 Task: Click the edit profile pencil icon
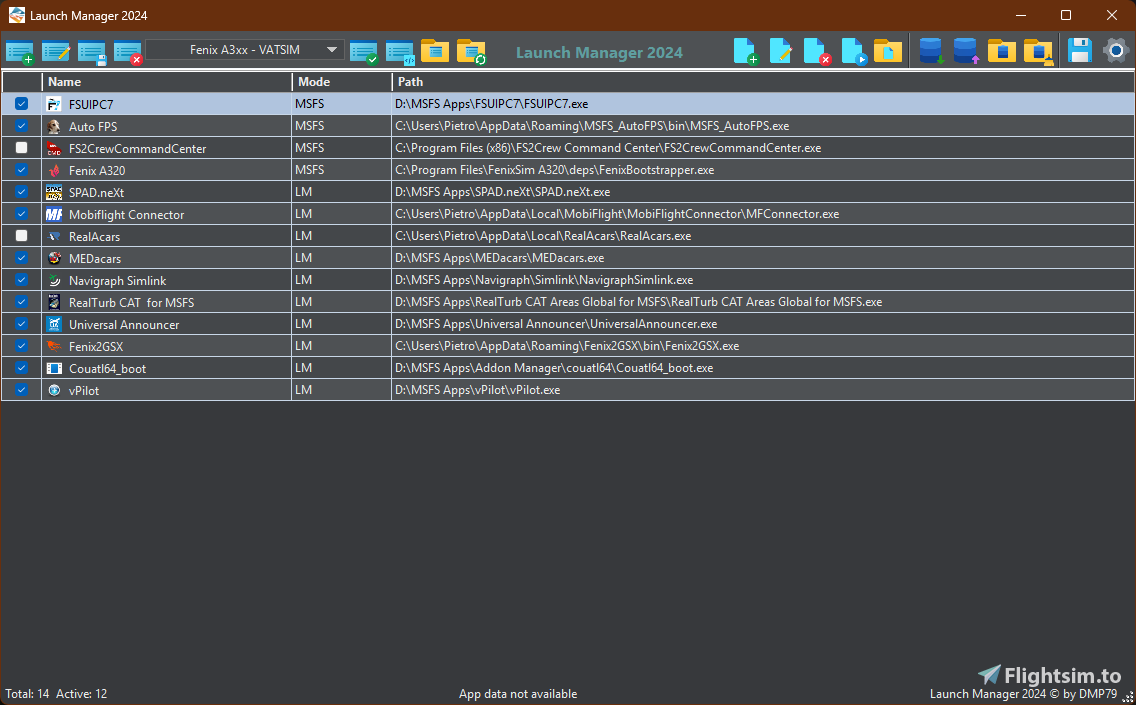pyautogui.click(x=56, y=52)
